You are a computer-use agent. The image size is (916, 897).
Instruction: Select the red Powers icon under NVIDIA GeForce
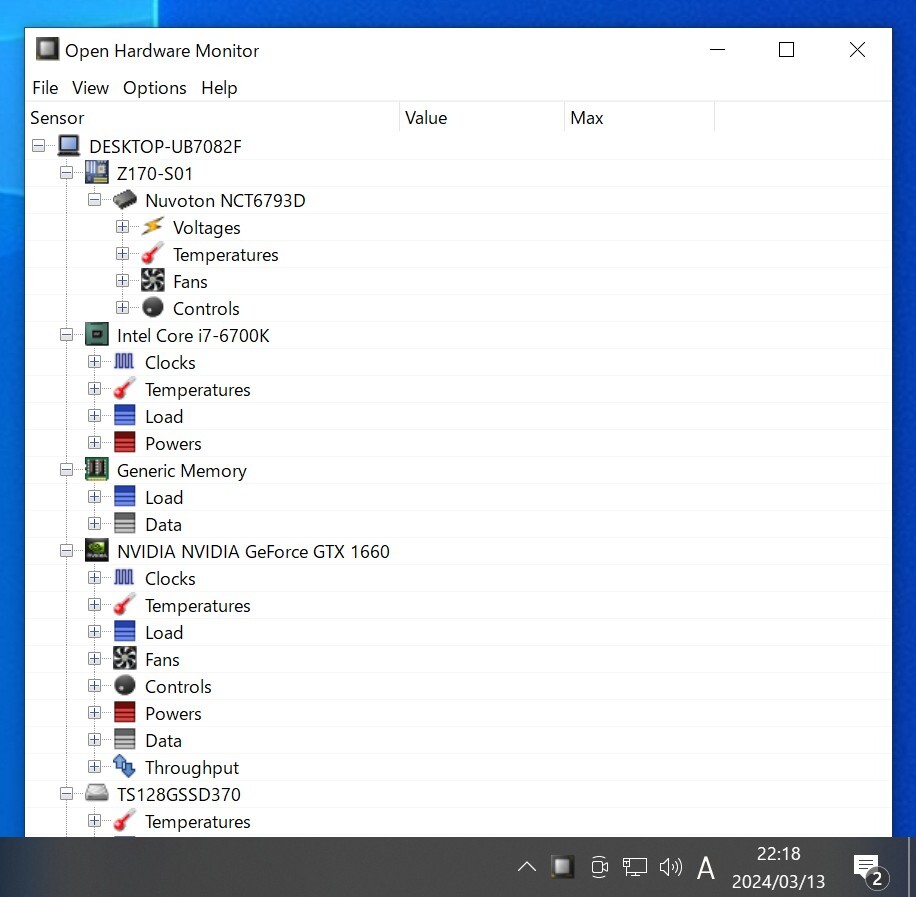tap(124, 712)
